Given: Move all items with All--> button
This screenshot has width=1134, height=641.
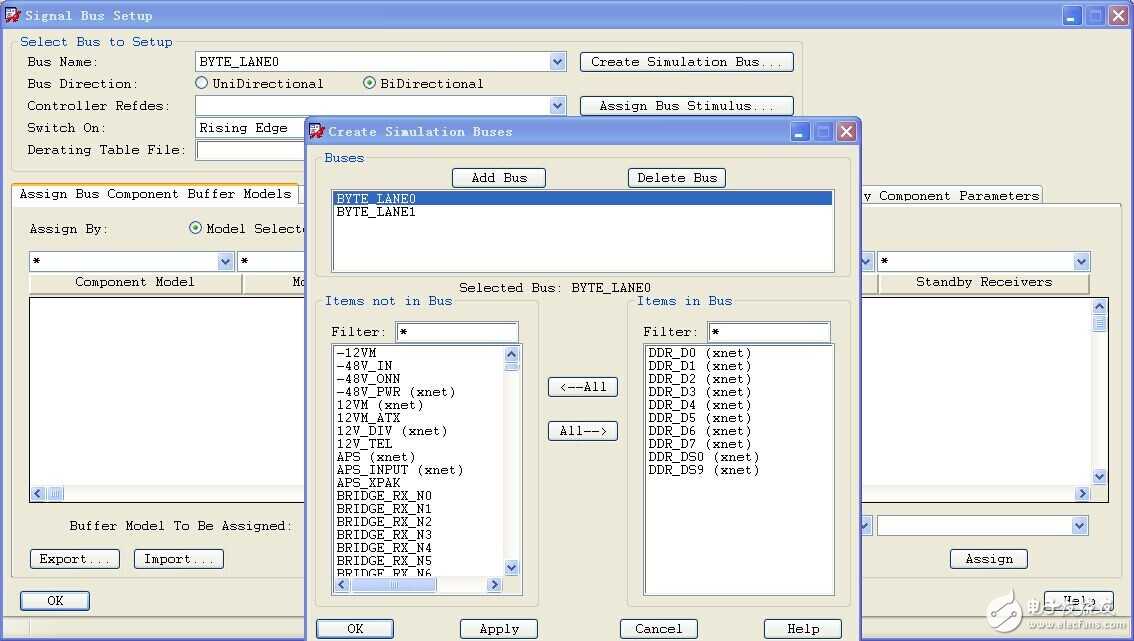Looking at the screenshot, I should click(582, 431).
